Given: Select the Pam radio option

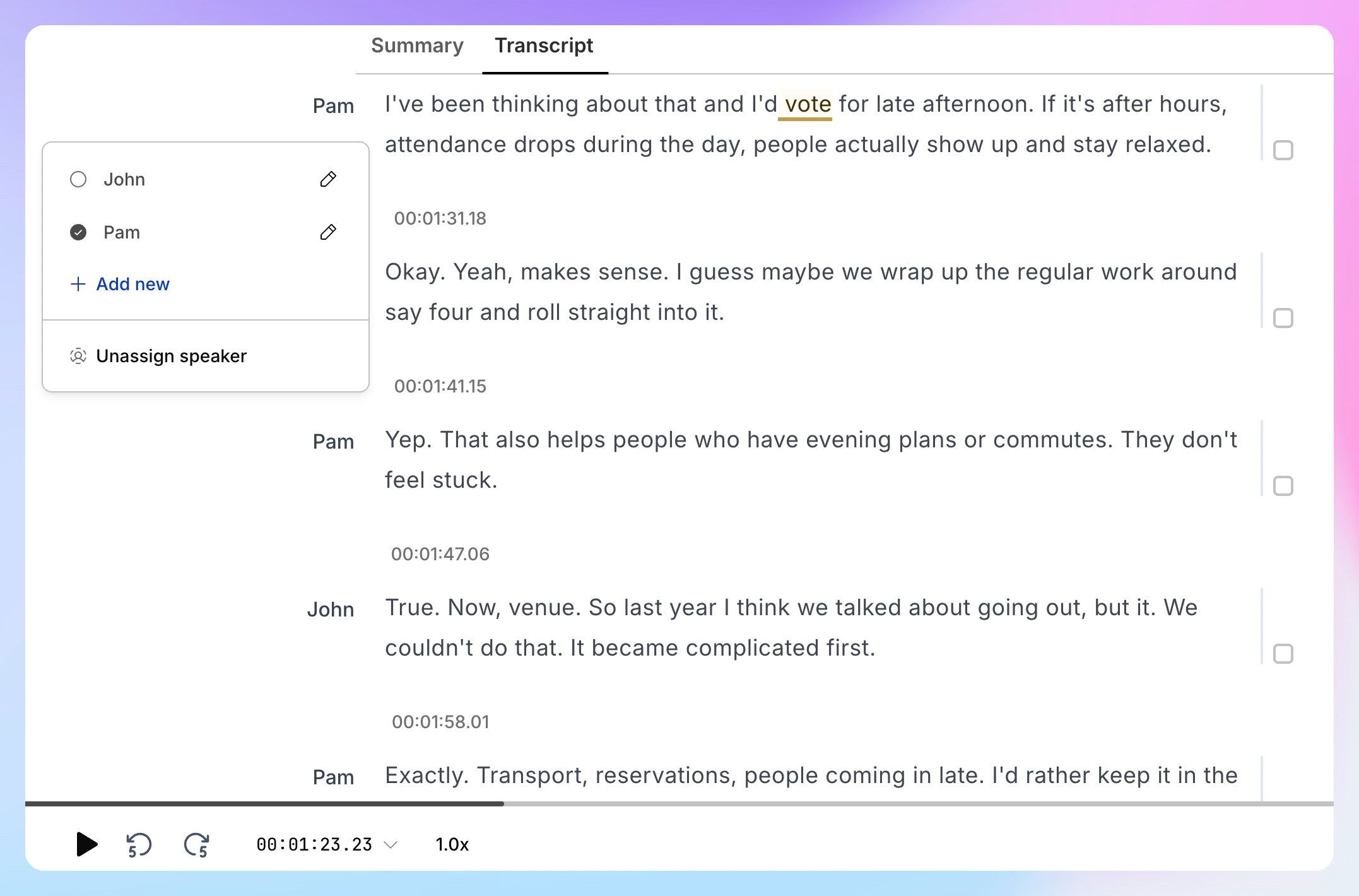Looking at the screenshot, I should coord(78,232).
